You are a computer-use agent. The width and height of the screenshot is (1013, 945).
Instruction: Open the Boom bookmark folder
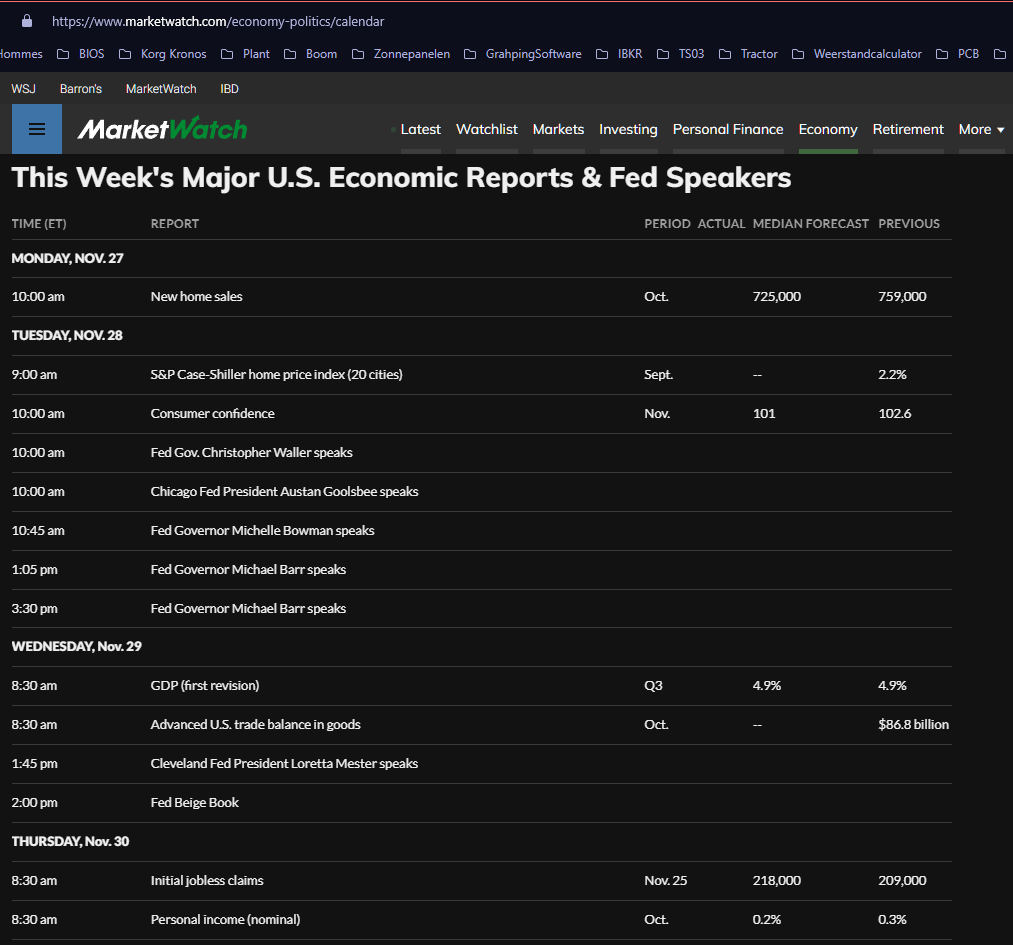311,54
